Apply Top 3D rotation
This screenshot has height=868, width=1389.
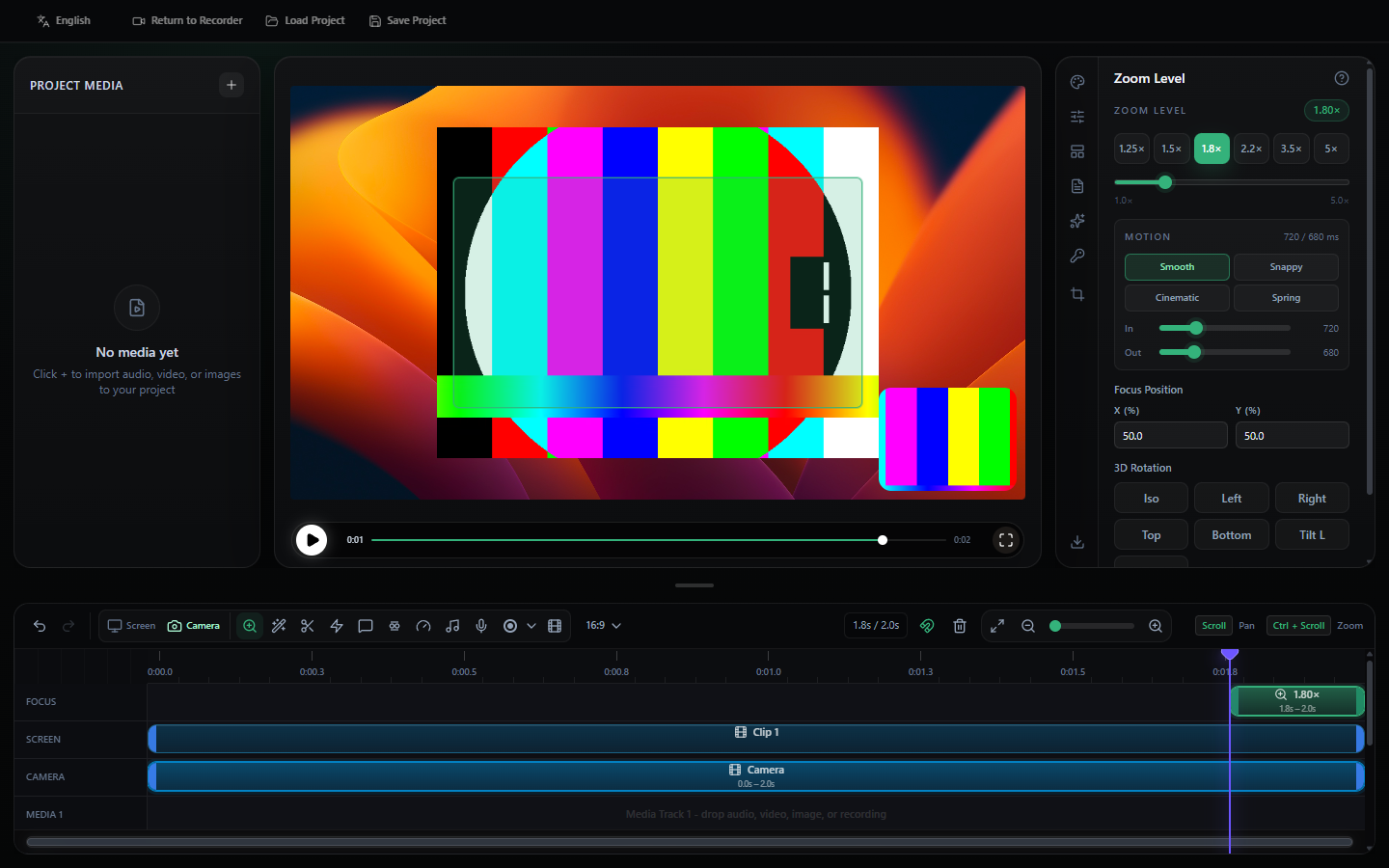tap(1151, 535)
